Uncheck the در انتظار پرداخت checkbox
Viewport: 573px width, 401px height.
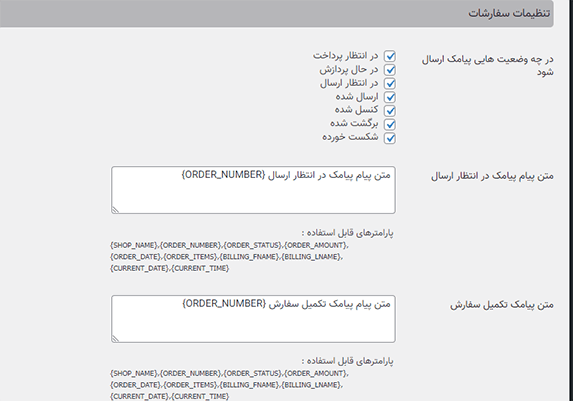pos(390,56)
